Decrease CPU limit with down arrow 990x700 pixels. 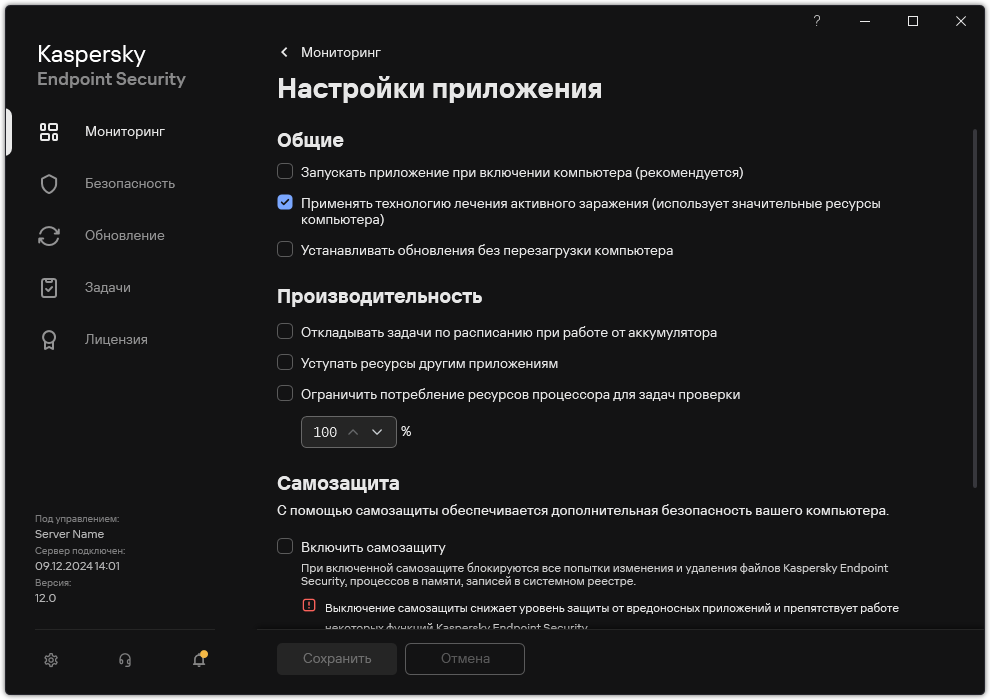[x=377, y=432]
